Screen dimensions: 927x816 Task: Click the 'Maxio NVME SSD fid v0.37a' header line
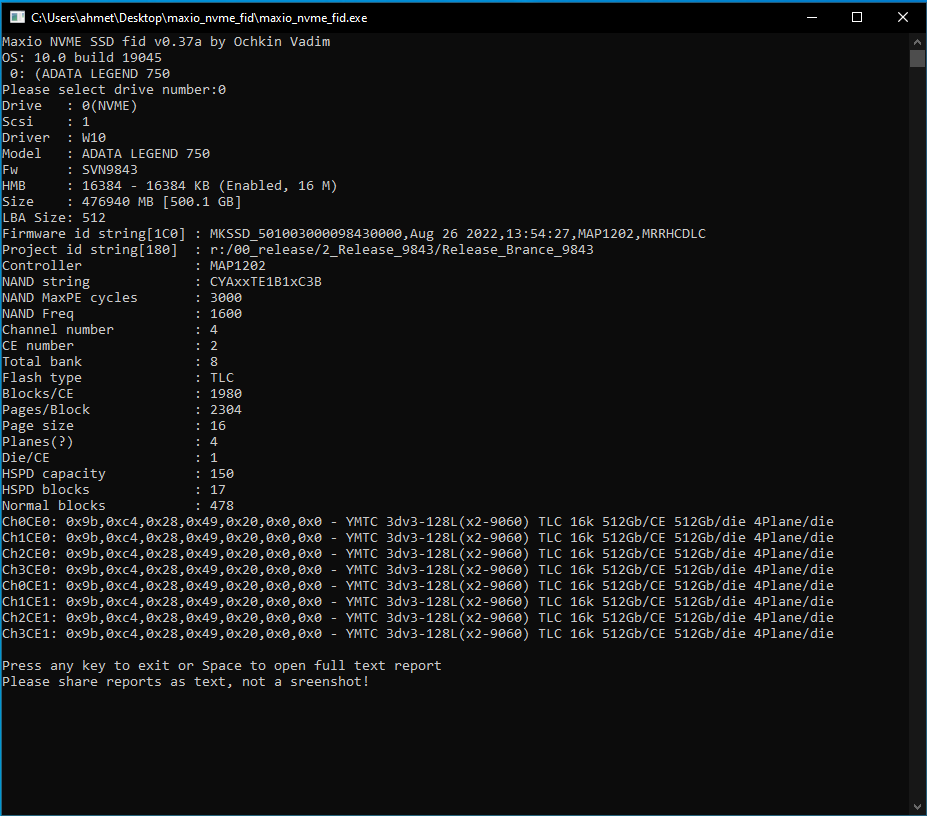point(166,41)
